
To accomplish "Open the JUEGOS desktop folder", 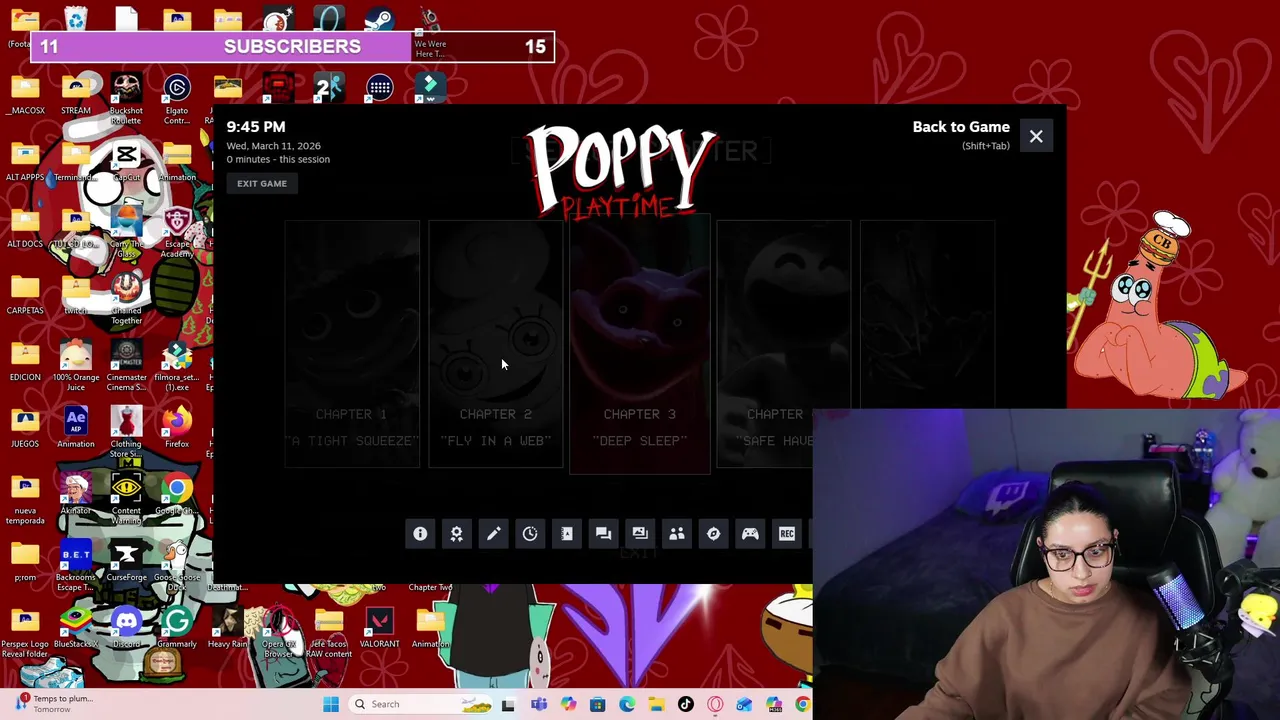I will coord(25,427).
